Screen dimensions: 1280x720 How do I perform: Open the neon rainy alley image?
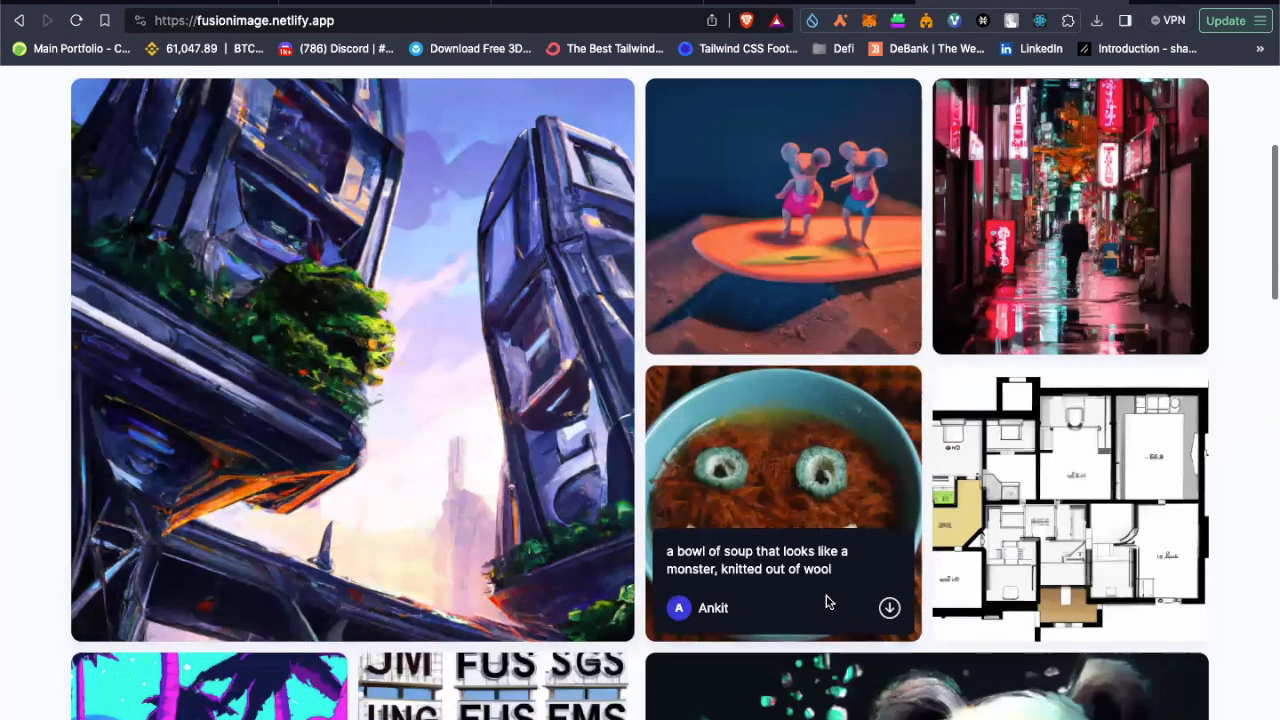[1070, 216]
